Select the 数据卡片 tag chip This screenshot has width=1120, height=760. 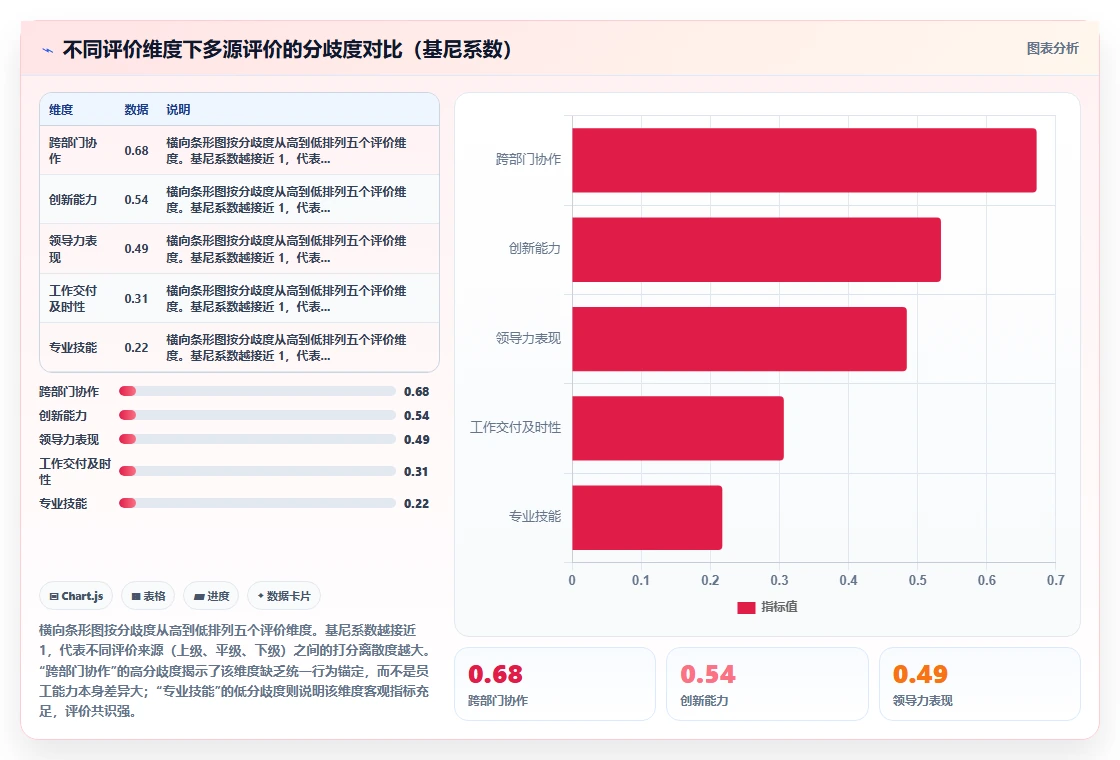284,596
